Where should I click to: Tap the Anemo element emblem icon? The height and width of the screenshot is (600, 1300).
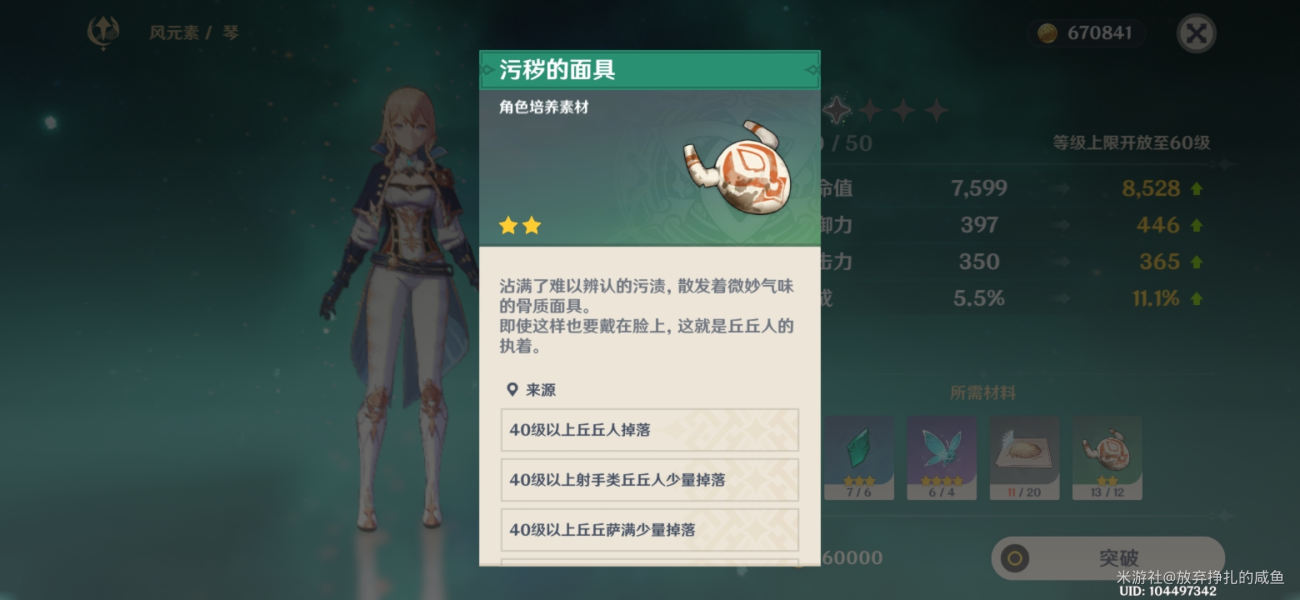pos(103,32)
